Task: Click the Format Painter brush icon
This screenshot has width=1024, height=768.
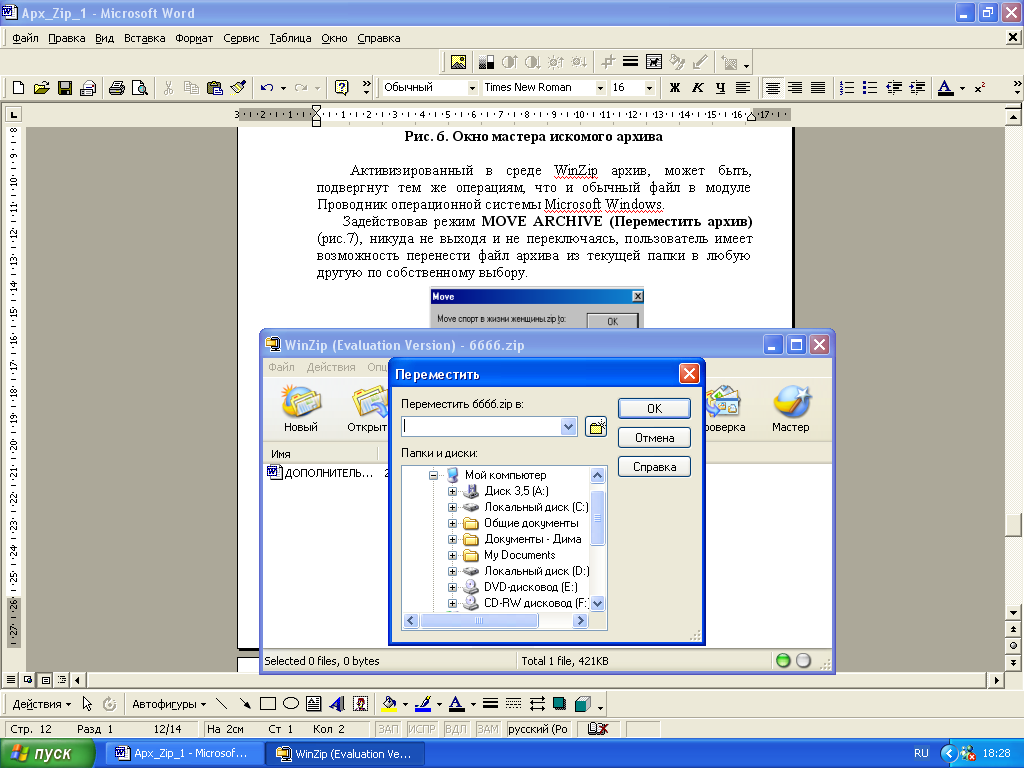Action: pyautogui.click(x=238, y=88)
